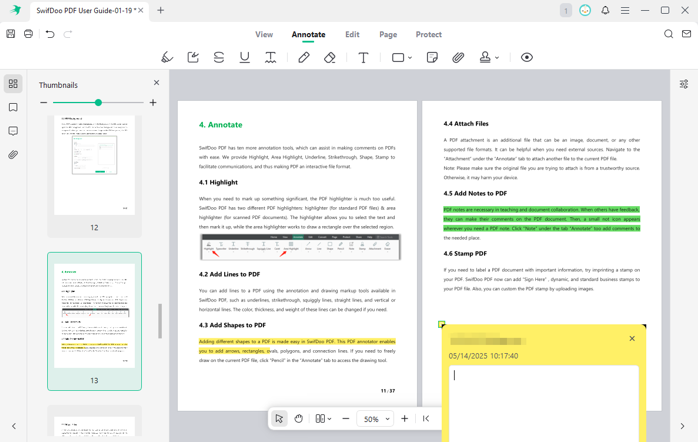Switch to the View tab
The height and width of the screenshot is (442, 699).
click(x=264, y=34)
